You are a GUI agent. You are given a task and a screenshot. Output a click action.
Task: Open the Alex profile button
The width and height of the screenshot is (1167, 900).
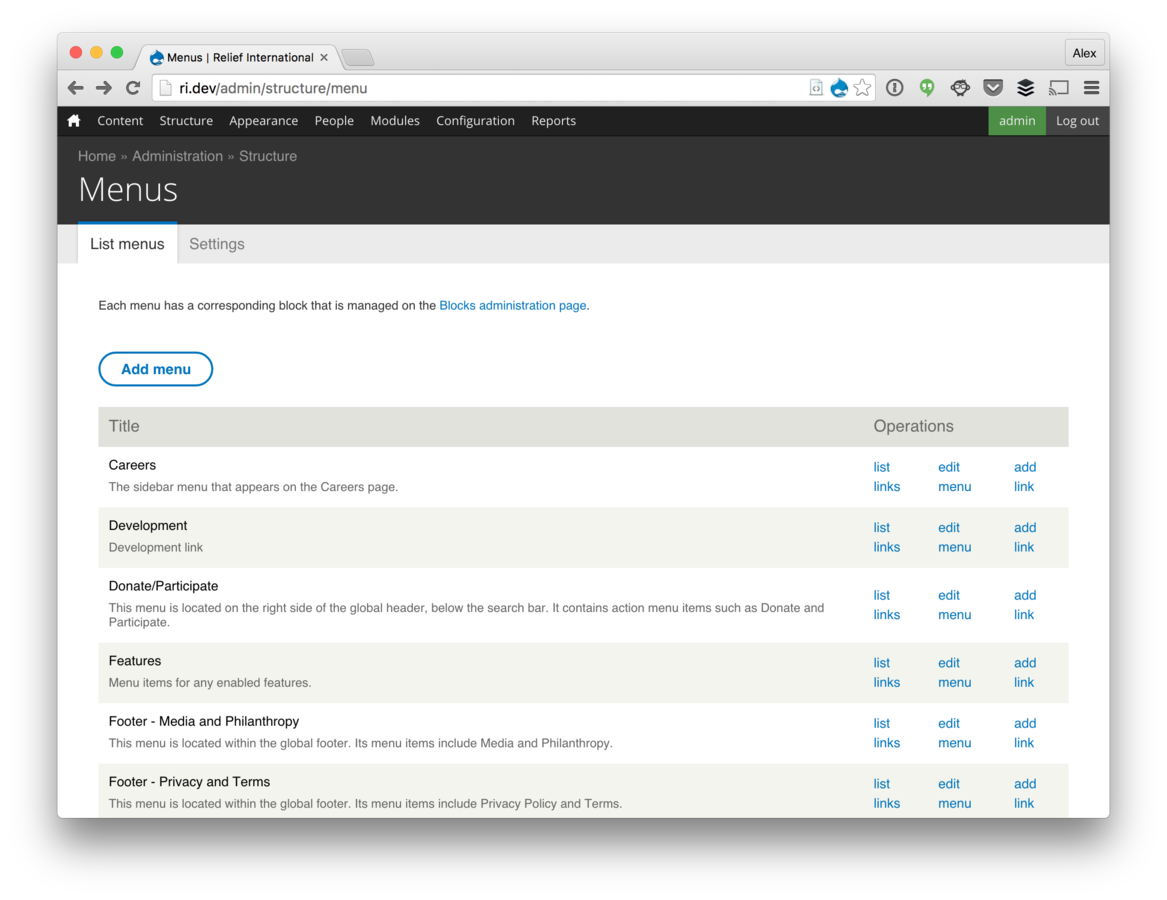pyautogui.click(x=1084, y=53)
